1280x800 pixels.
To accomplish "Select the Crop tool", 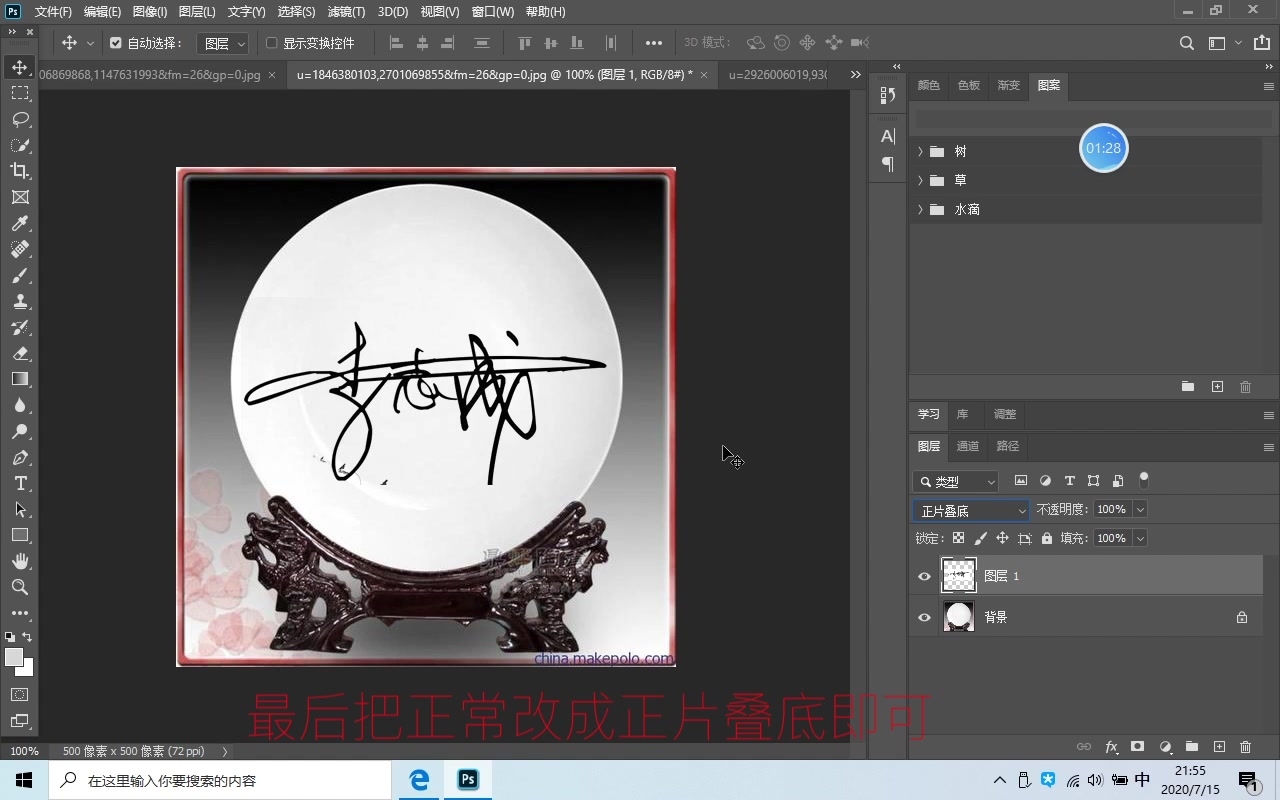I will click(20, 171).
